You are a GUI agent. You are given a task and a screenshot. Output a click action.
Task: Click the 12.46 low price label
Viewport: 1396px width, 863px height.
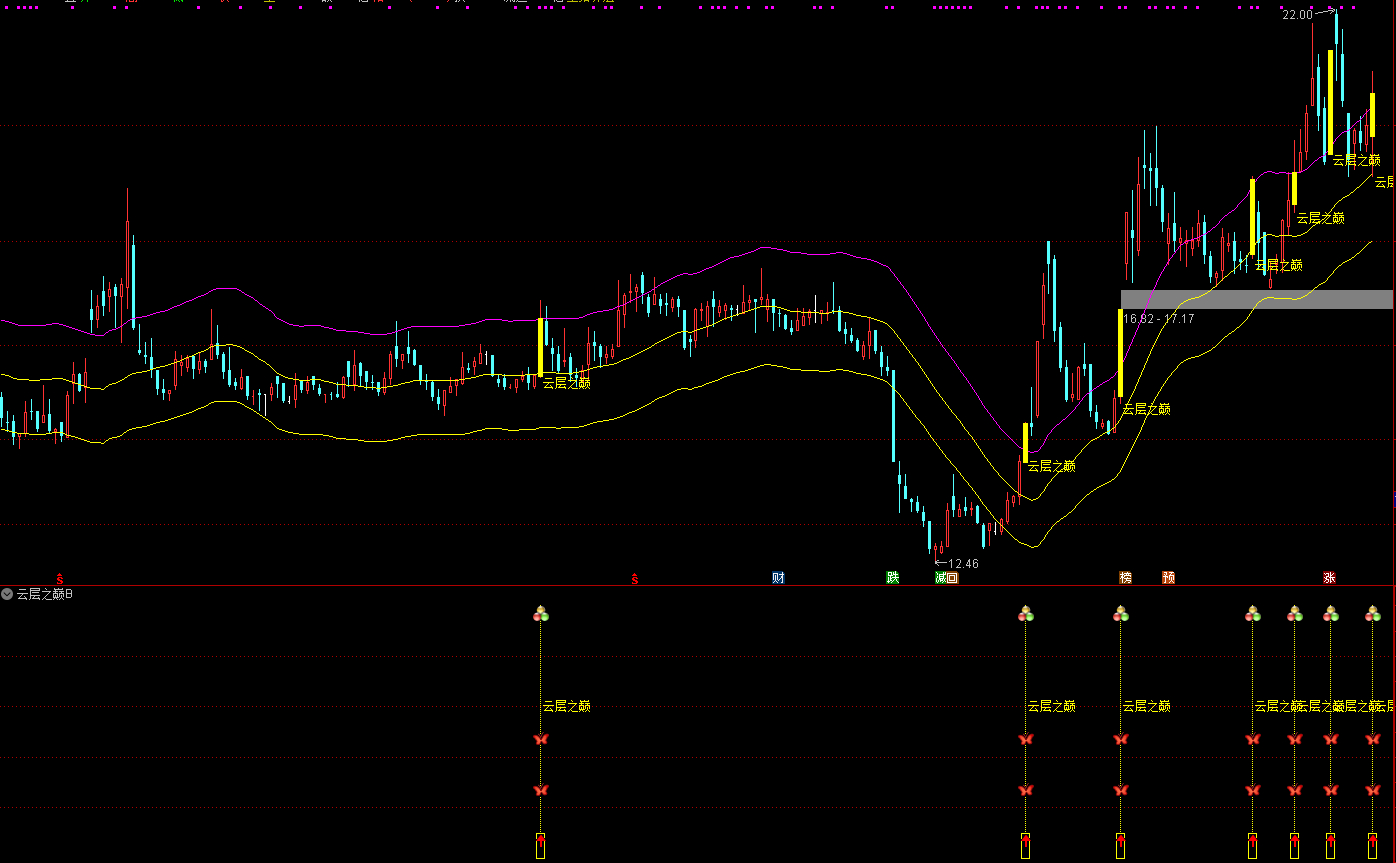[963, 564]
